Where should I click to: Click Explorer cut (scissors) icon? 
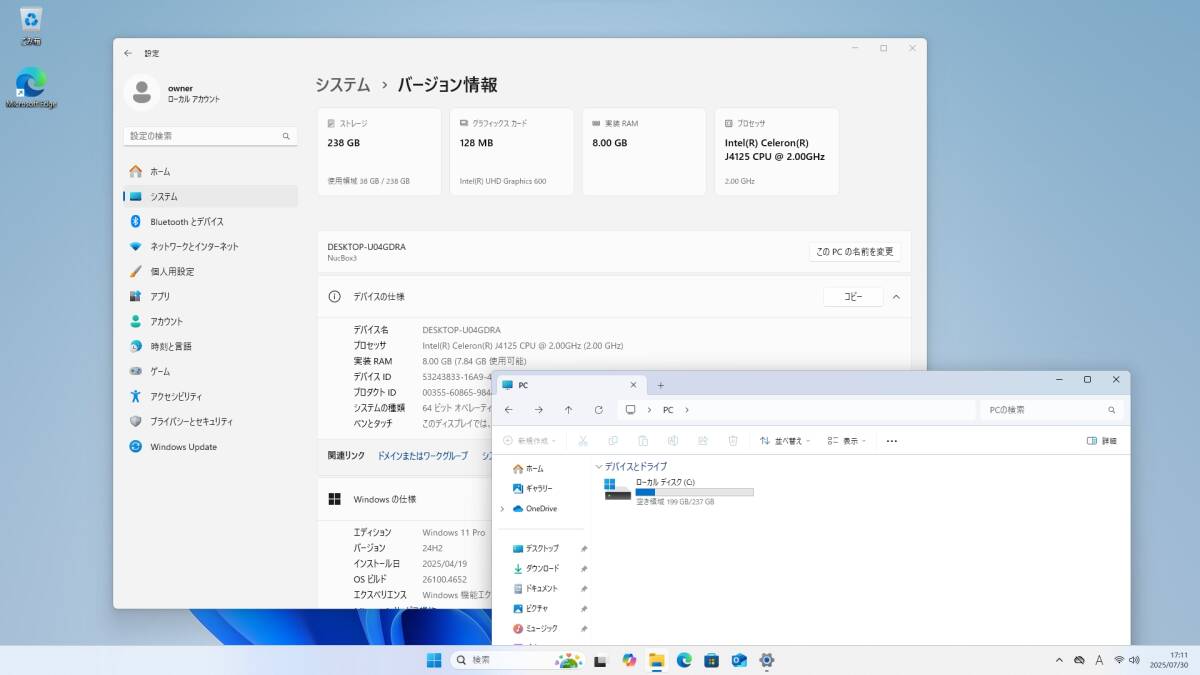tap(582, 440)
